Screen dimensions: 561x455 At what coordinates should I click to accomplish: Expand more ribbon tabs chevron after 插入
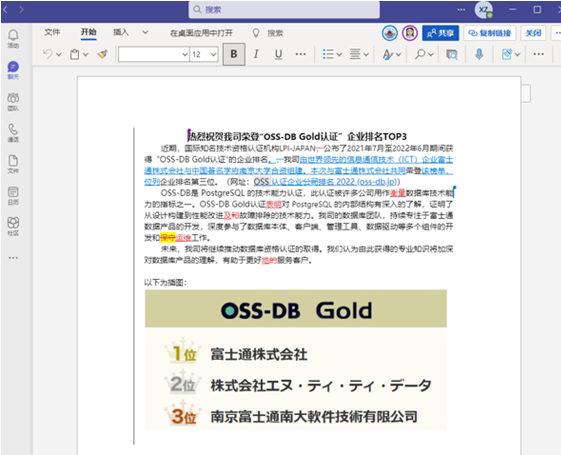click(145, 33)
